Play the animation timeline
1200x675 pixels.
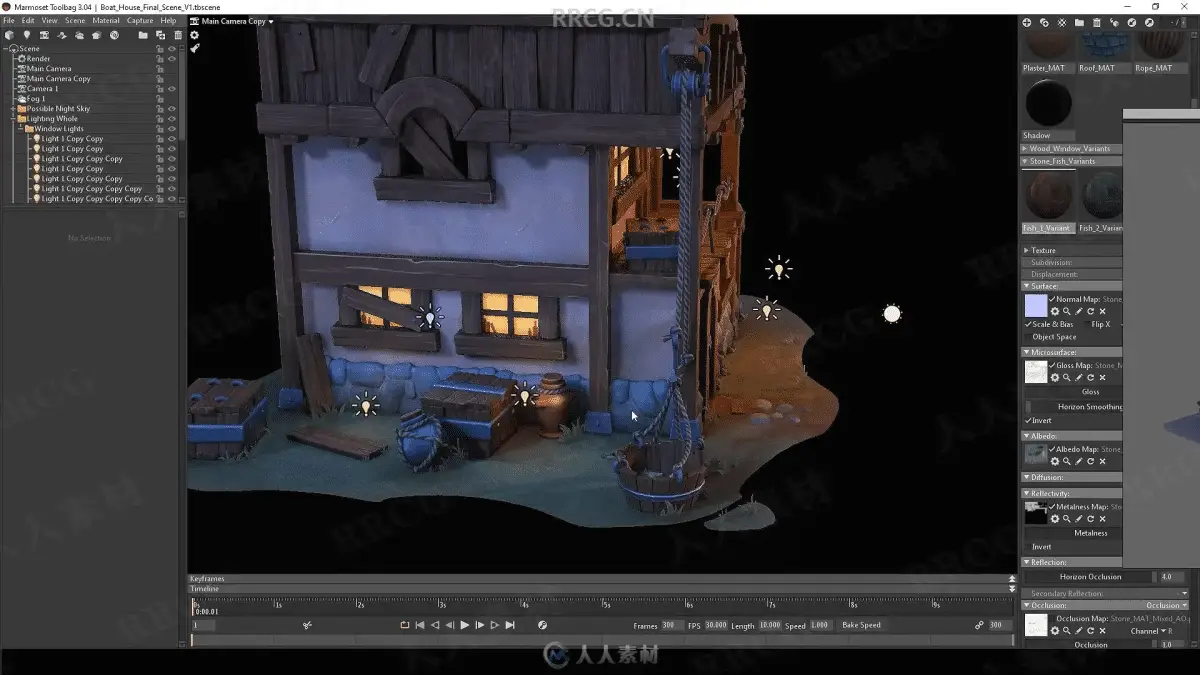[x=464, y=625]
